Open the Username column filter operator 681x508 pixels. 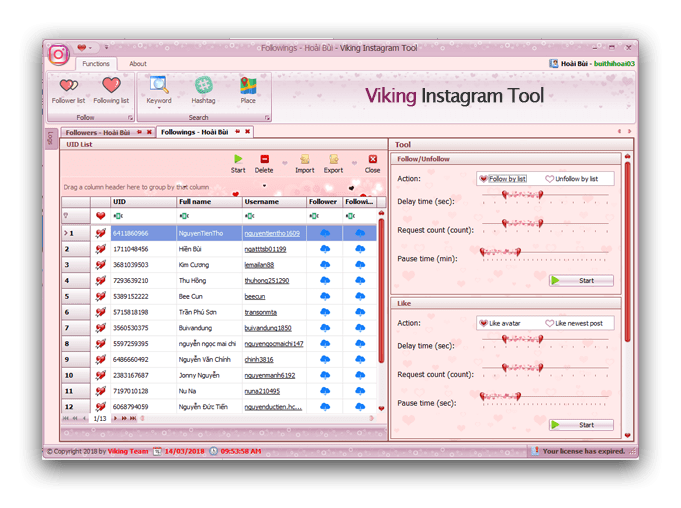pyautogui.click(x=249, y=216)
